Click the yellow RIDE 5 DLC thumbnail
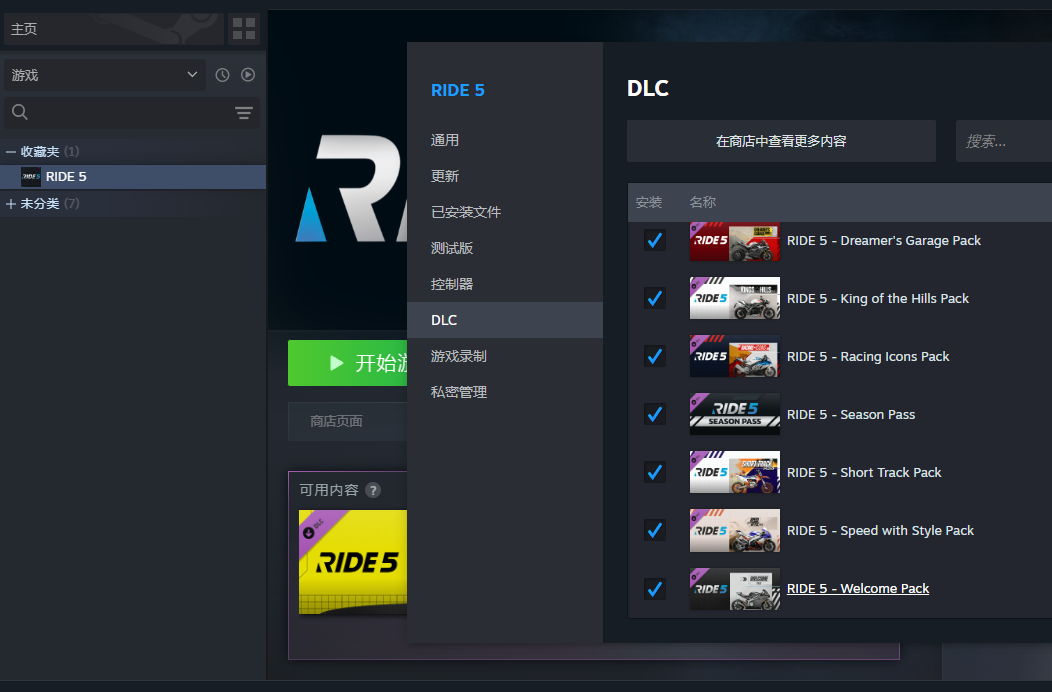Screen dimensions: 1052x692 353,561
